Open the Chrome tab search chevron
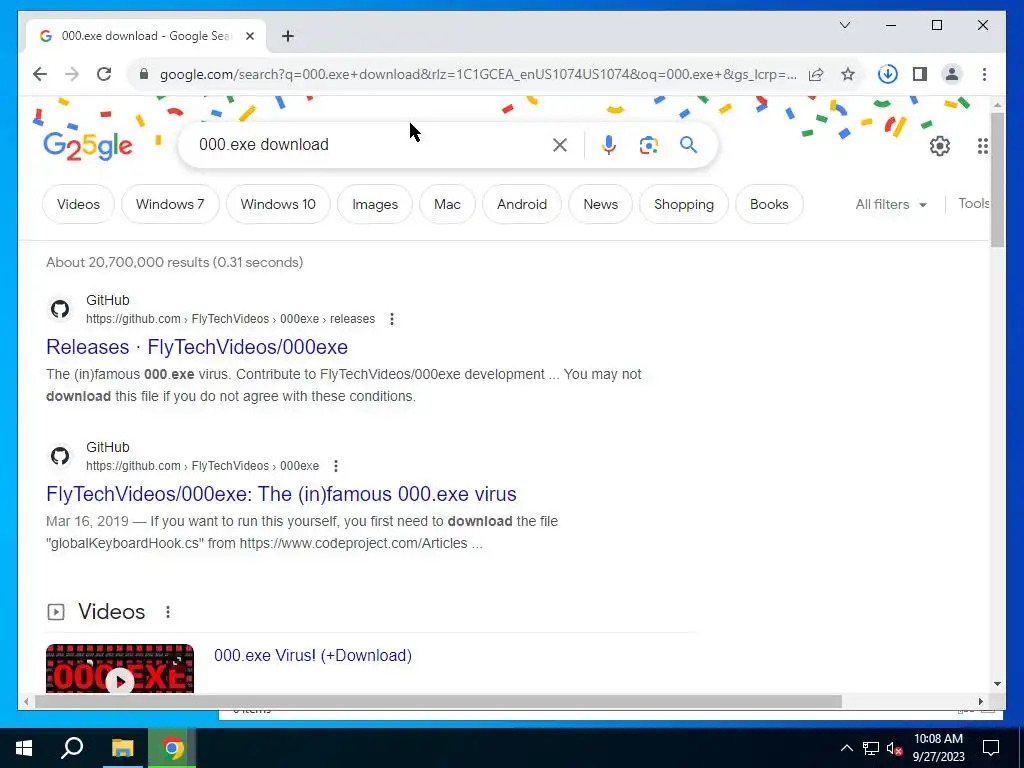This screenshot has height=768, width=1024. pyautogui.click(x=845, y=25)
